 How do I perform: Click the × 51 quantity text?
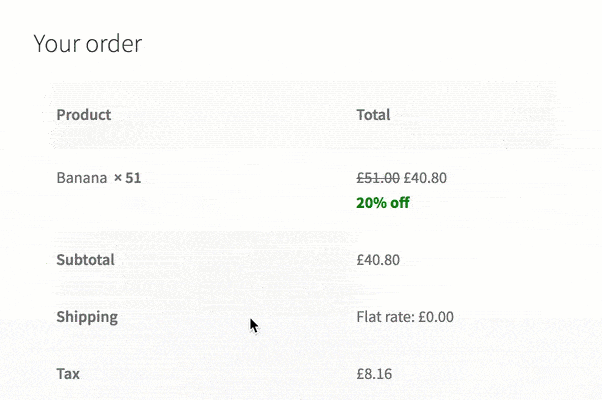point(127,178)
